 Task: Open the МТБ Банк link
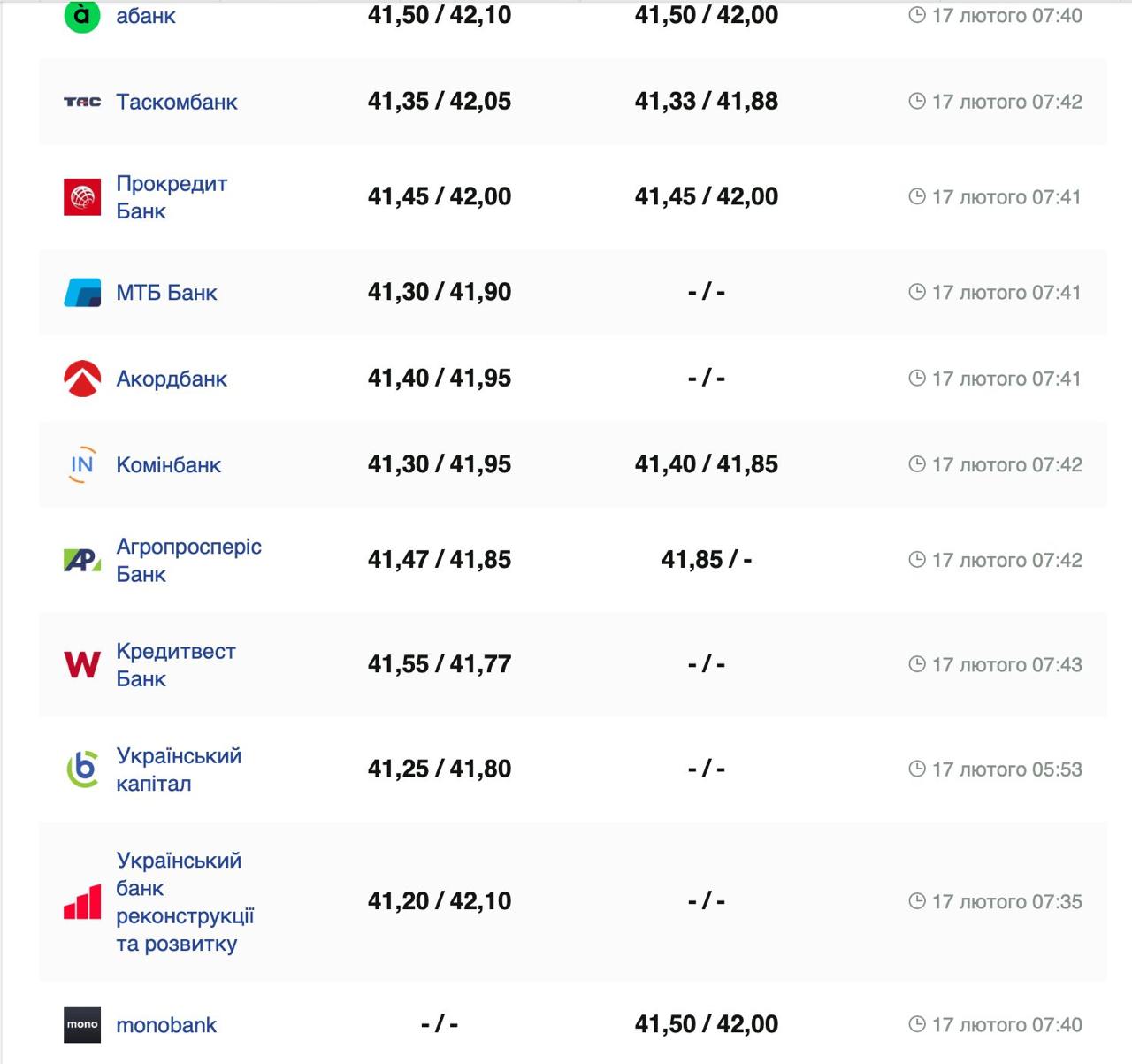click(166, 292)
